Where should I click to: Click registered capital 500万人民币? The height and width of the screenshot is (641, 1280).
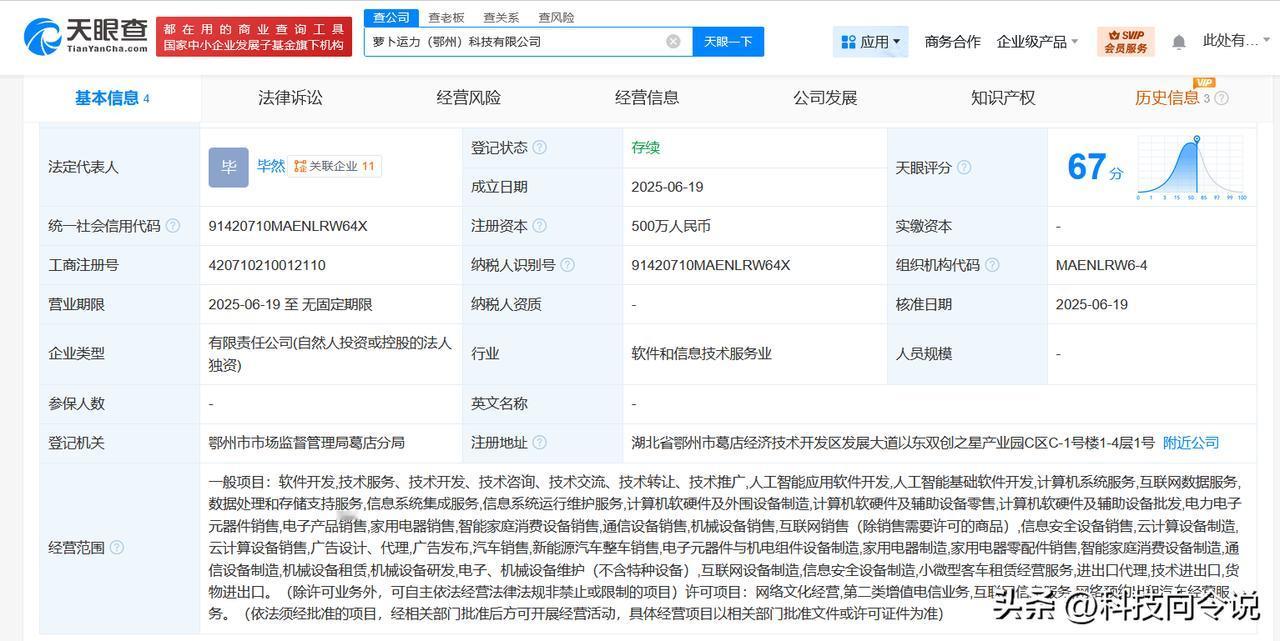tap(671, 226)
